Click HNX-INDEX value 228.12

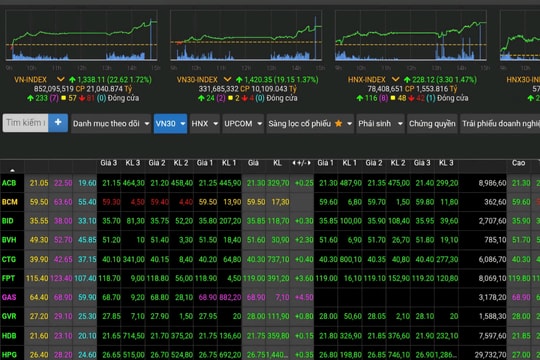[423, 80]
